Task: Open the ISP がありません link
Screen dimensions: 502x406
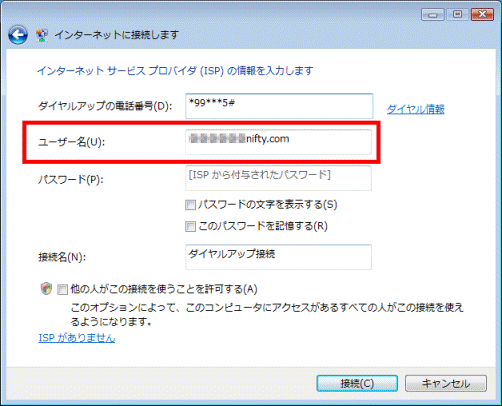Action: point(77,338)
